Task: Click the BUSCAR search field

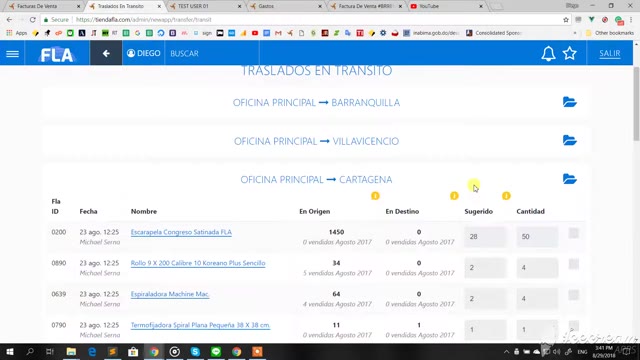Action: [212, 53]
